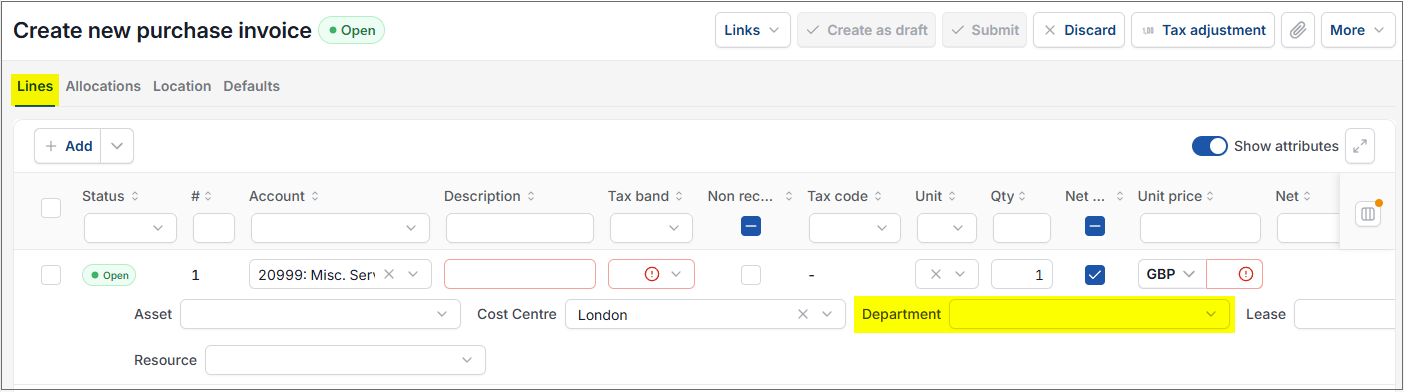The width and height of the screenshot is (1404, 392).
Task: Open the Defaults tab
Action: (251, 86)
